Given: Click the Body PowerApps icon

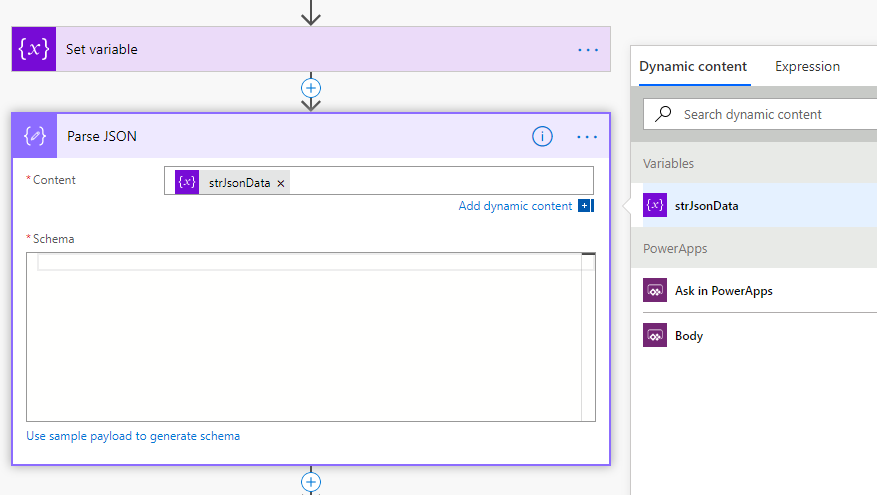Looking at the screenshot, I should (655, 335).
